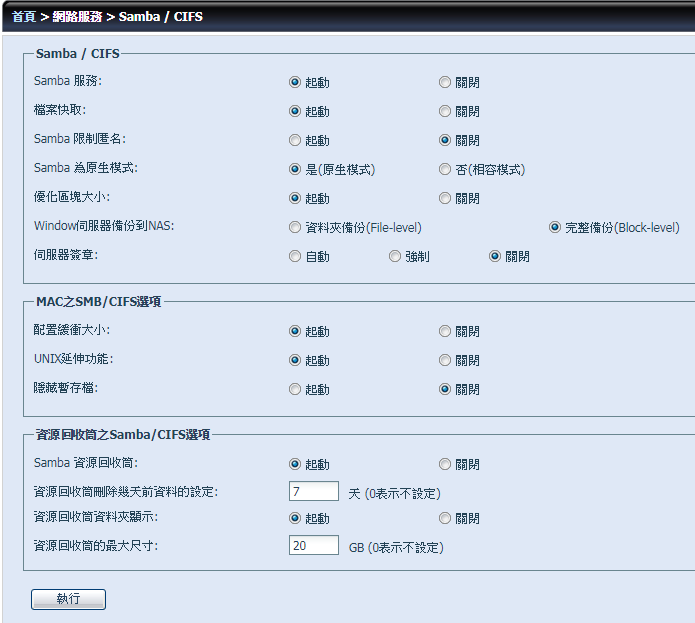Enable 檔案快取 起動 option
The image size is (695, 623).
pos(295,111)
